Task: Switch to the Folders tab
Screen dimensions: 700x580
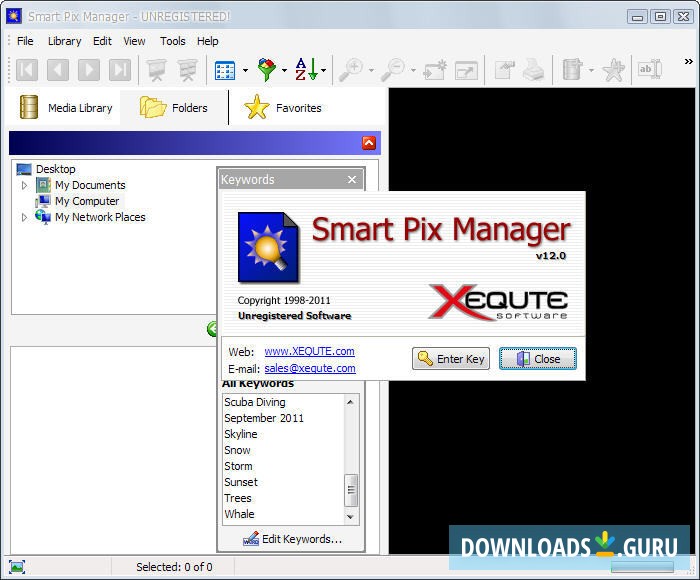Action: tap(174, 108)
